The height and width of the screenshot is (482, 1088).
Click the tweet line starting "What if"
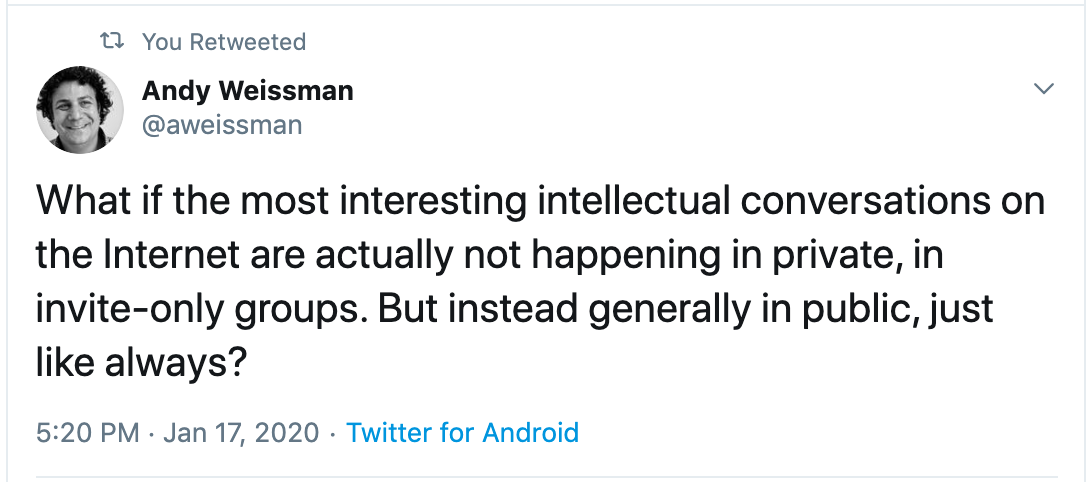(540, 203)
